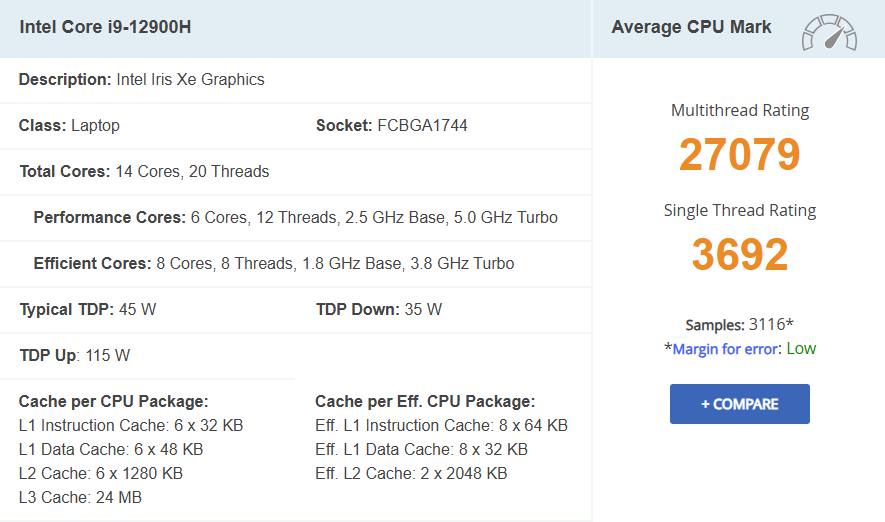Image resolution: width=885 pixels, height=522 pixels.
Task: Click the Single Thread Rating score 3692
Action: click(740, 255)
